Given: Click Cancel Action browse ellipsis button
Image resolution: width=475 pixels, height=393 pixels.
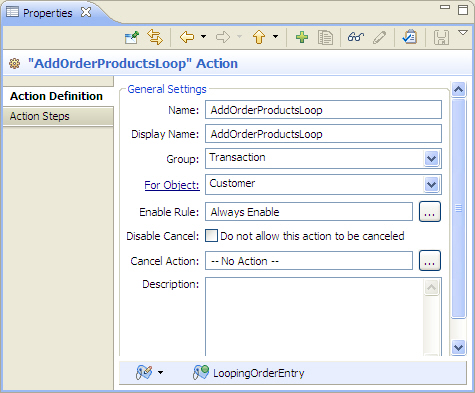Looking at the screenshot, I should tap(430, 260).
